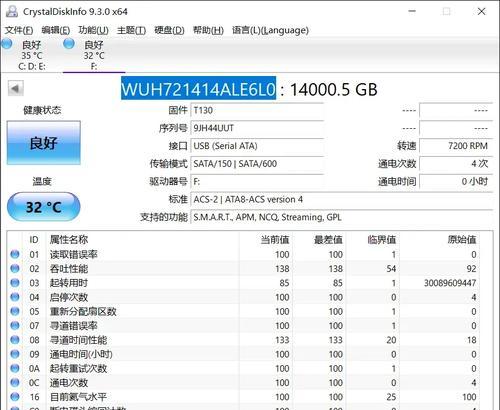Open the 硬盘(D) menu
The width and height of the screenshot is (500, 410).
169,30
